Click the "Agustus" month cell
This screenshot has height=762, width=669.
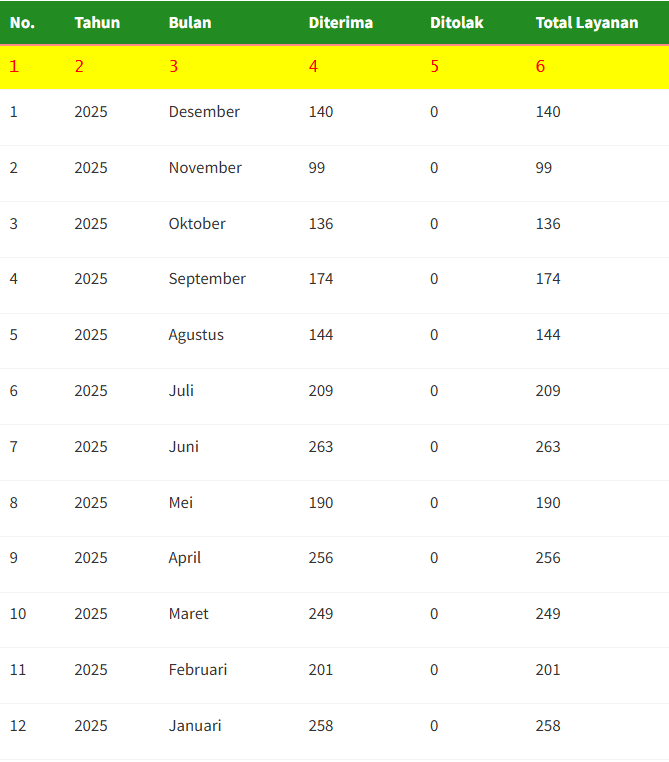[x=196, y=335]
